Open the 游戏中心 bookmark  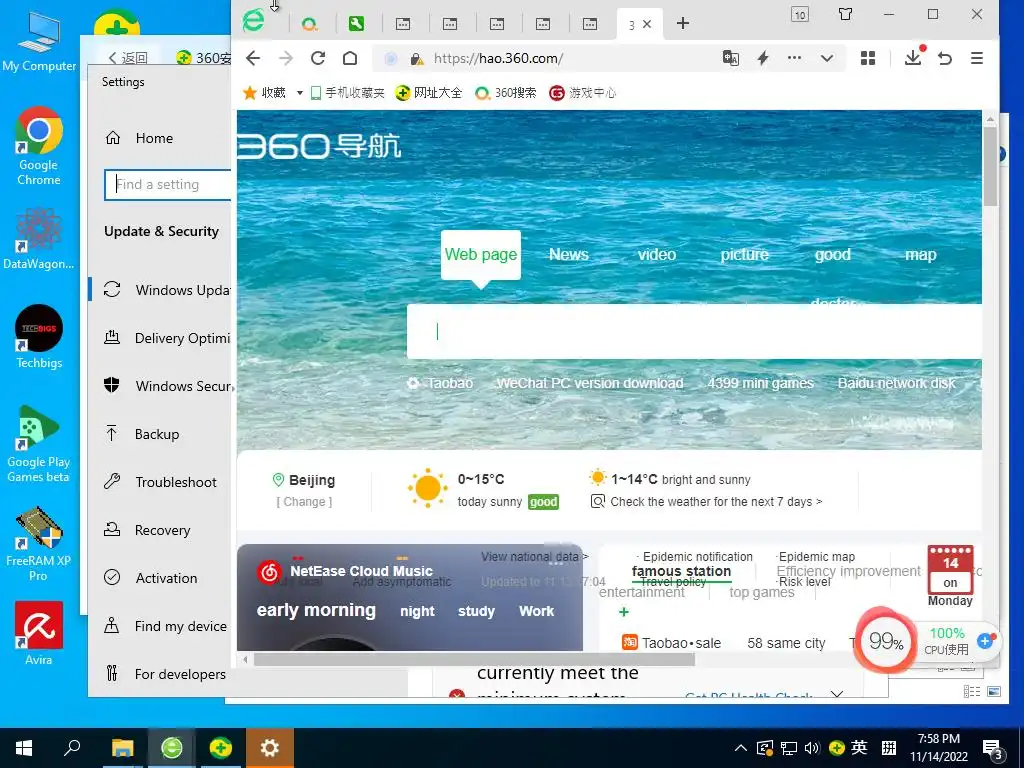point(583,93)
